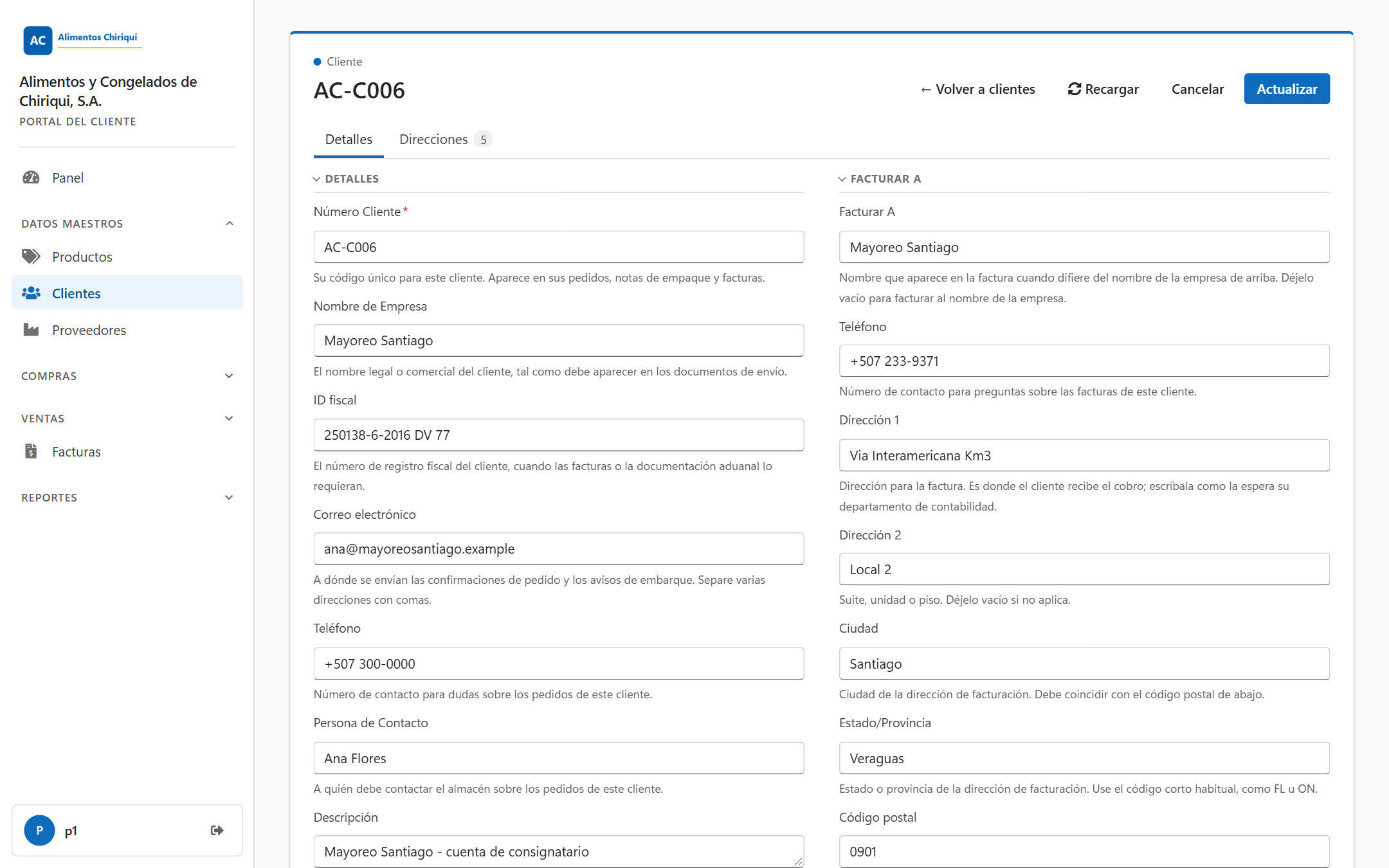Open Facturas in sidebar
The image size is (1389, 868).
(x=127, y=451)
